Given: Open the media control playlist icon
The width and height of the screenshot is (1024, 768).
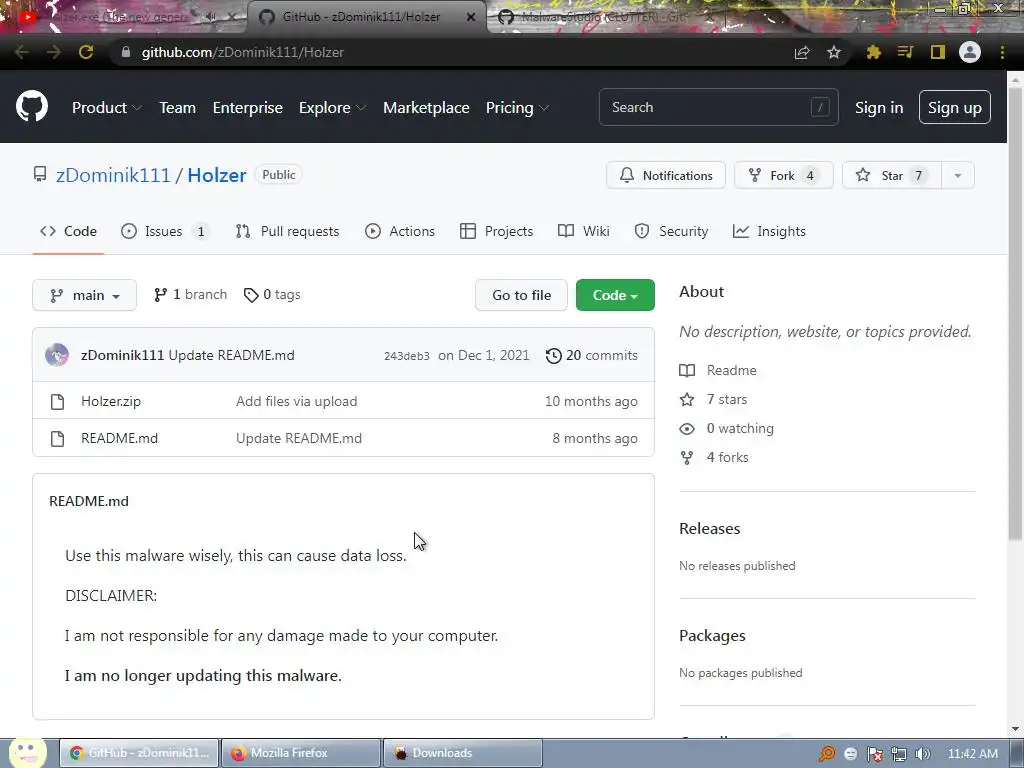Looking at the screenshot, I should coord(906,52).
